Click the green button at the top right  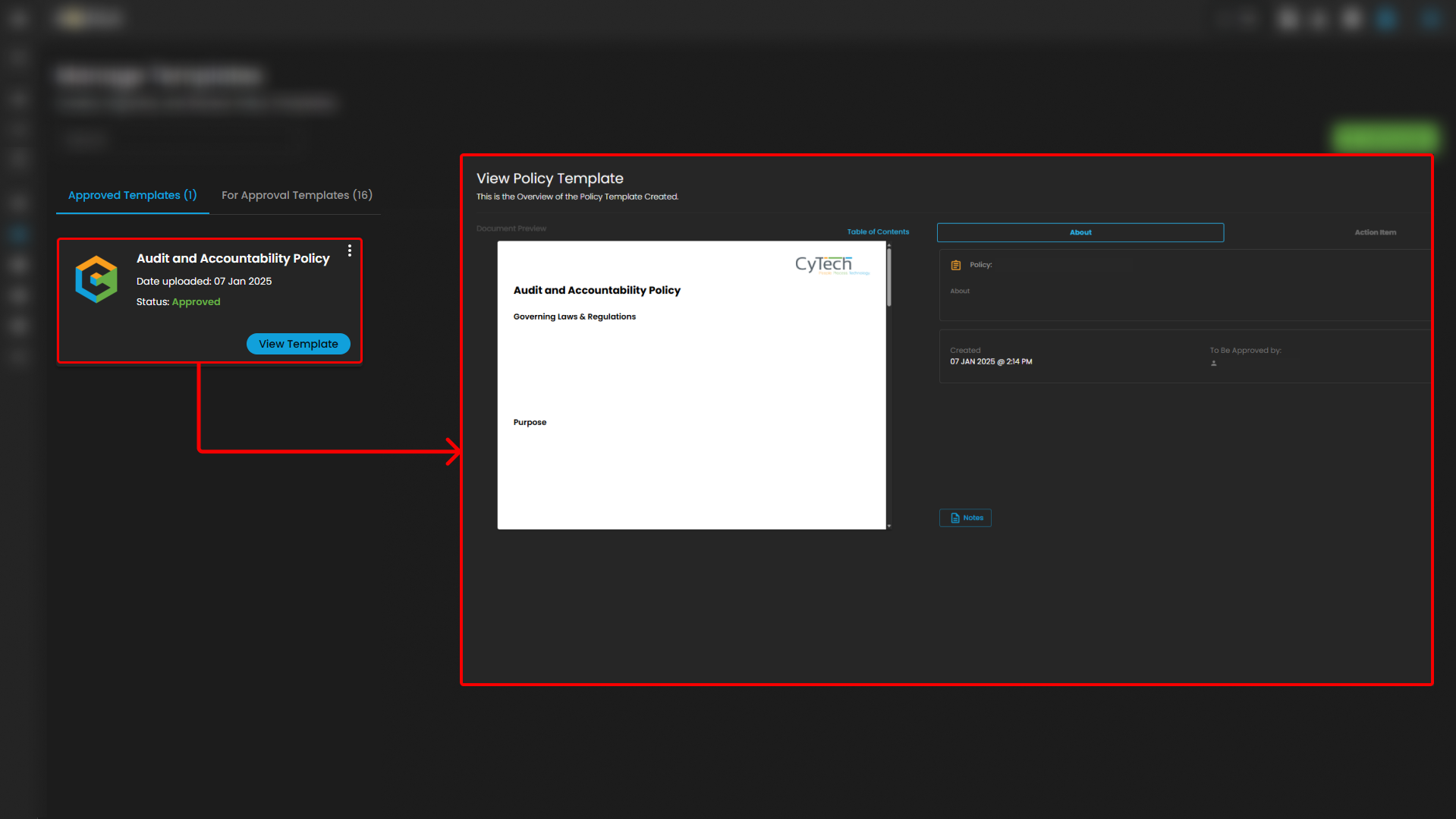(1385, 137)
